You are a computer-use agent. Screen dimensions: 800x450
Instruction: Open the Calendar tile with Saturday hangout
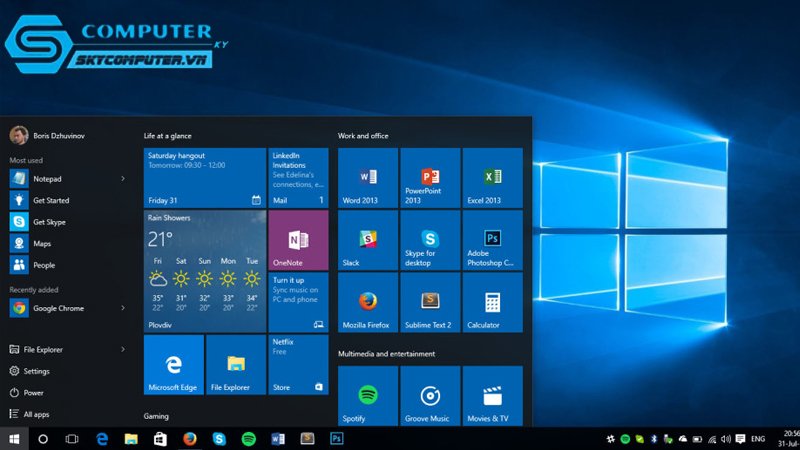[x=205, y=178]
